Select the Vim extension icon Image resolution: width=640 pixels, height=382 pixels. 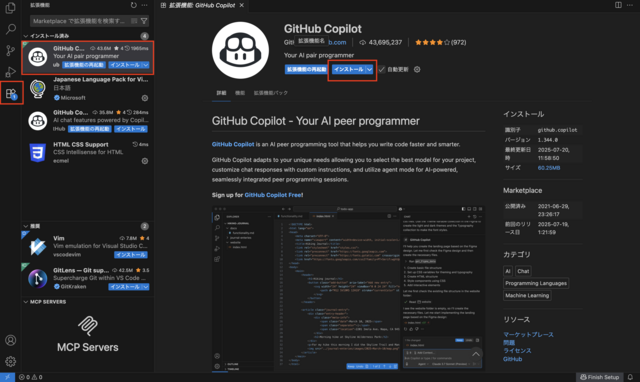38,247
